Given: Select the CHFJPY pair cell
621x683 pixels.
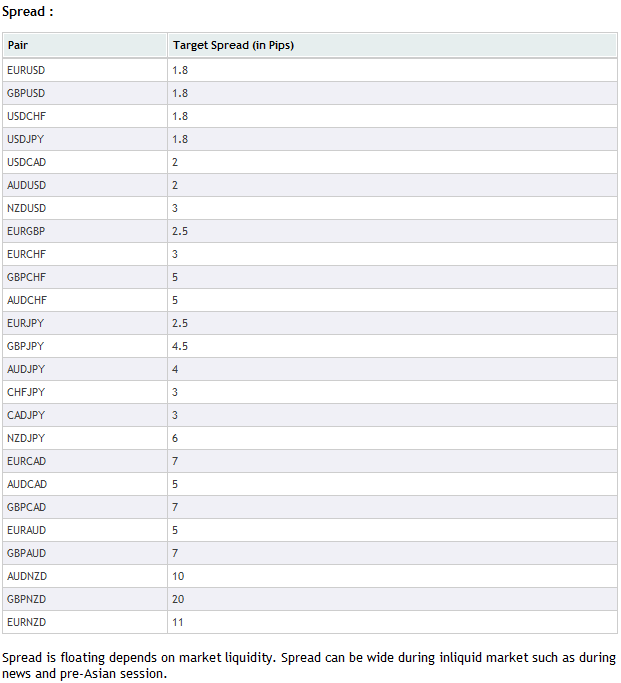Looking at the screenshot, I should (85, 392).
